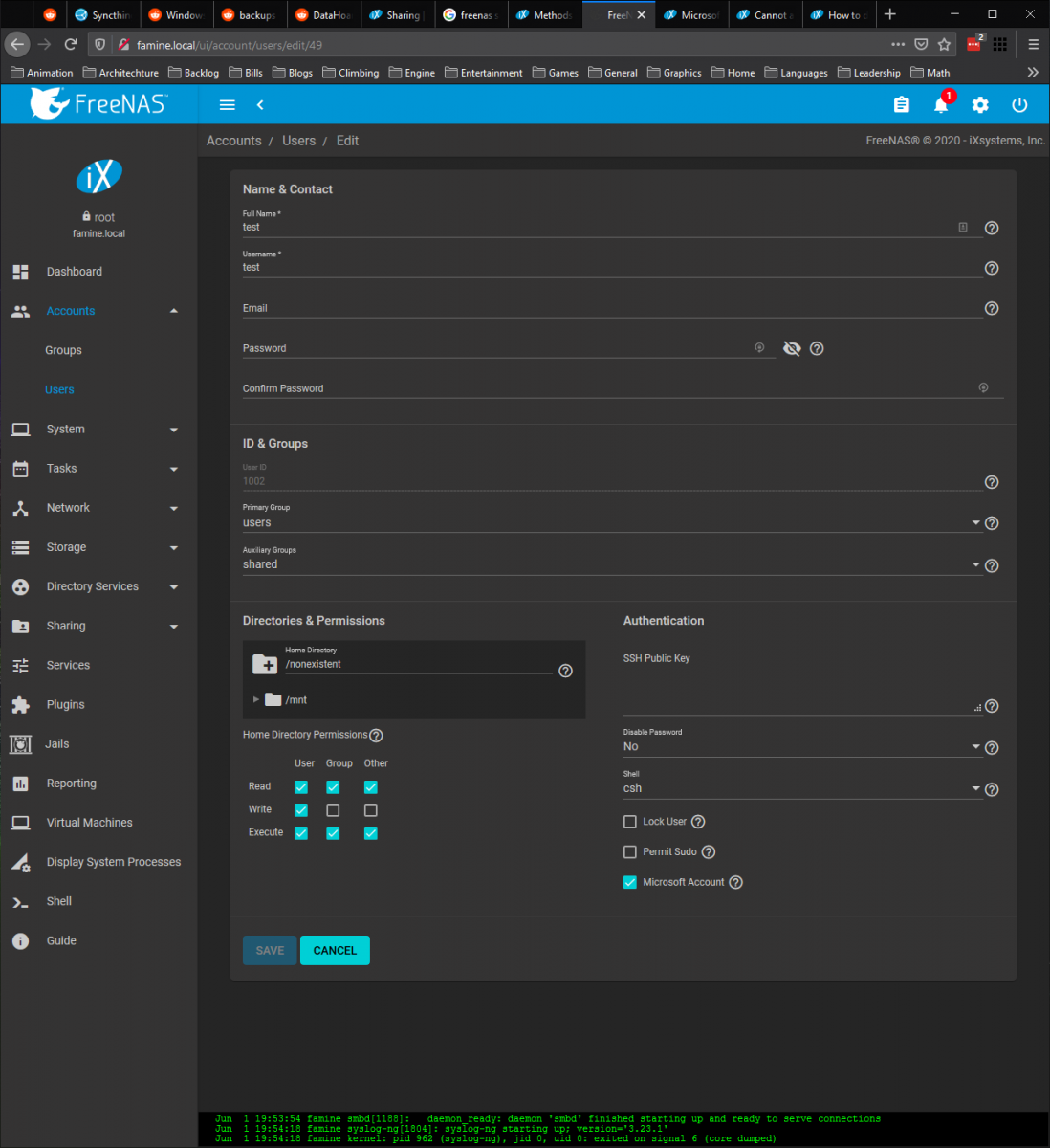This screenshot has width=1050, height=1148.
Task: Uncheck Group Execute permission checkbox
Action: point(333,833)
